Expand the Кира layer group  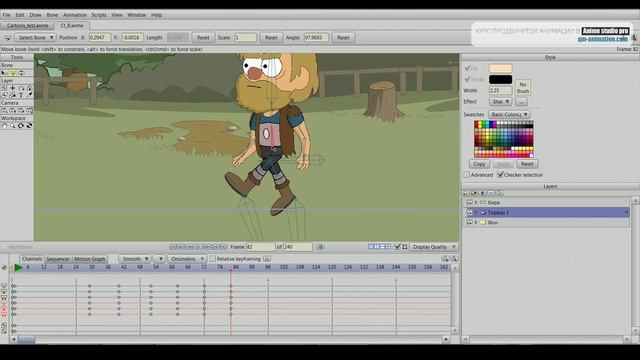(476, 202)
